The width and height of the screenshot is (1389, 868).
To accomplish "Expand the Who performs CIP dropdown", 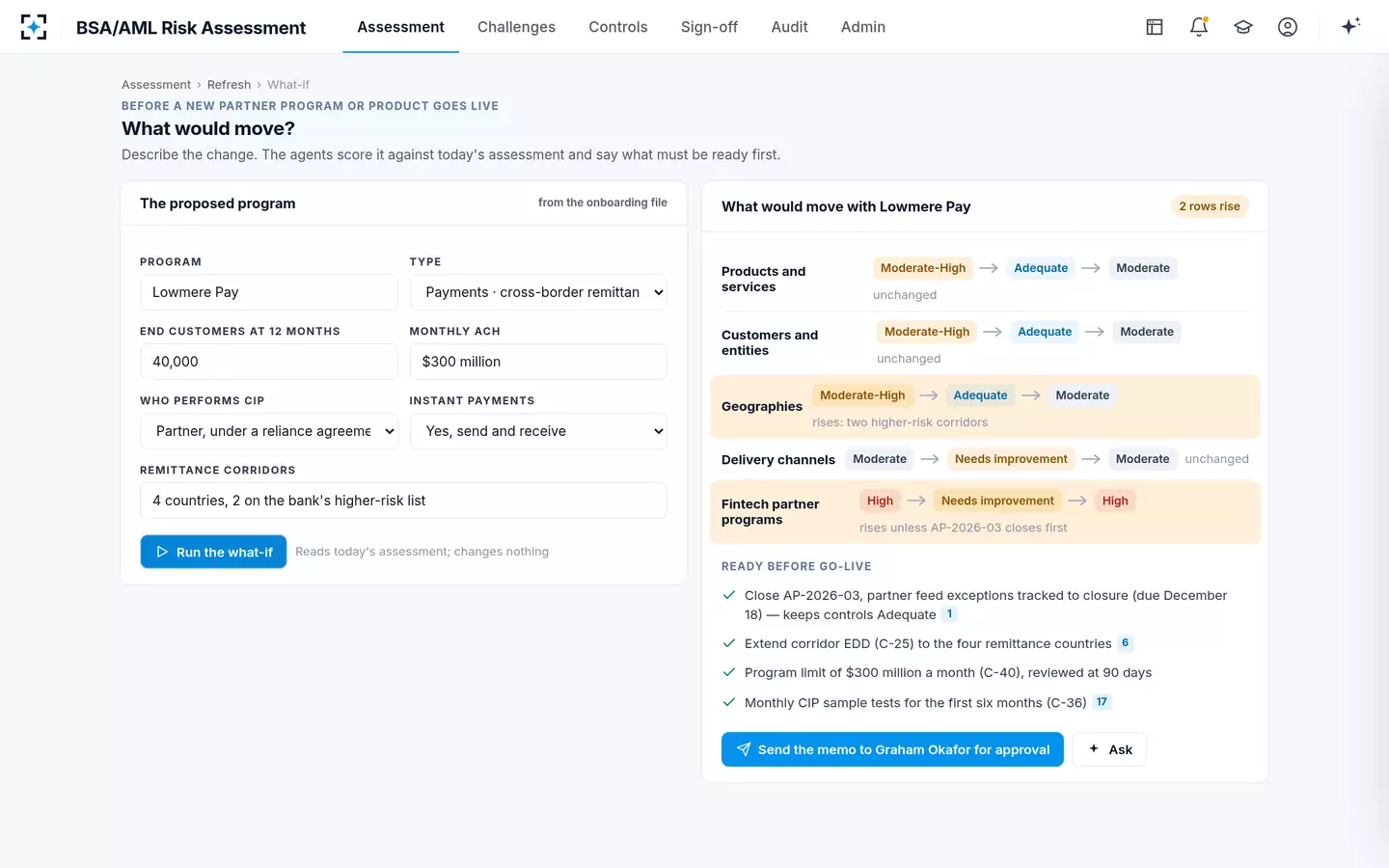I will pyautogui.click(x=269, y=431).
